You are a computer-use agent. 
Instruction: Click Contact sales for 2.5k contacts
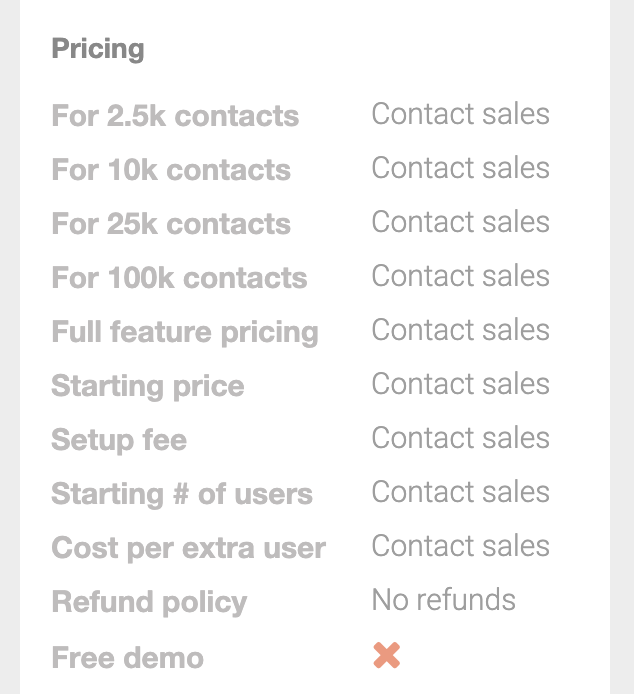[460, 114]
